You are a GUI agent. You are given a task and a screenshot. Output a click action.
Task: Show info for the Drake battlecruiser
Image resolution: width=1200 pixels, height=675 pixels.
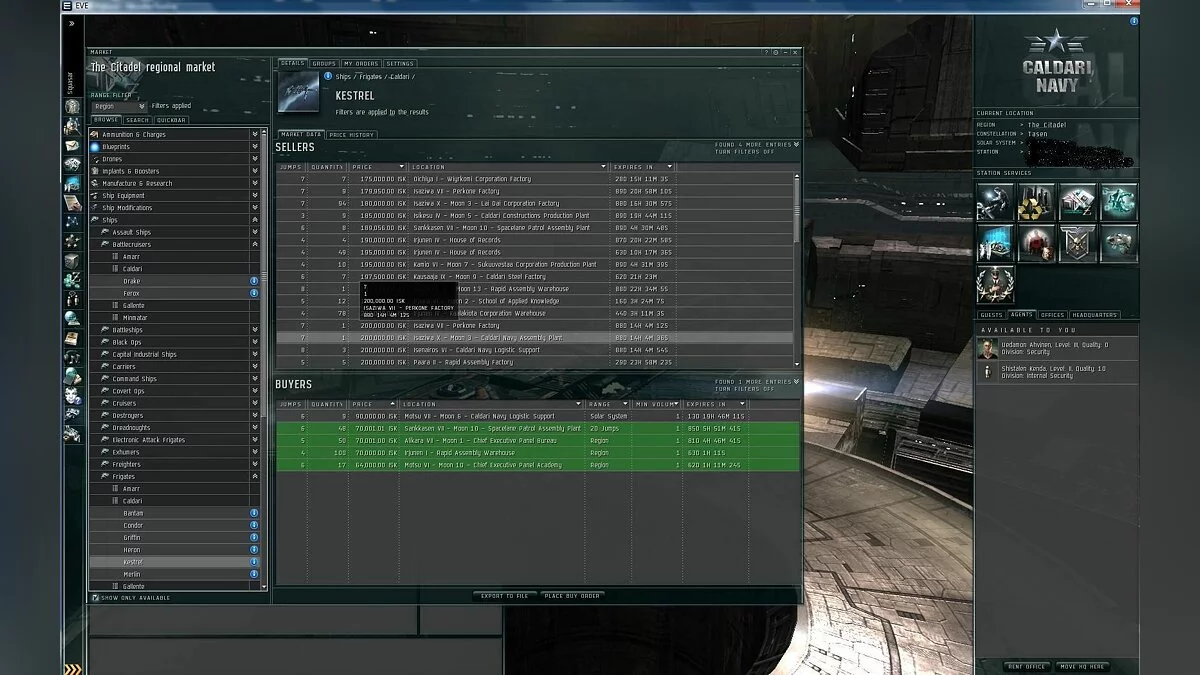[254, 281]
